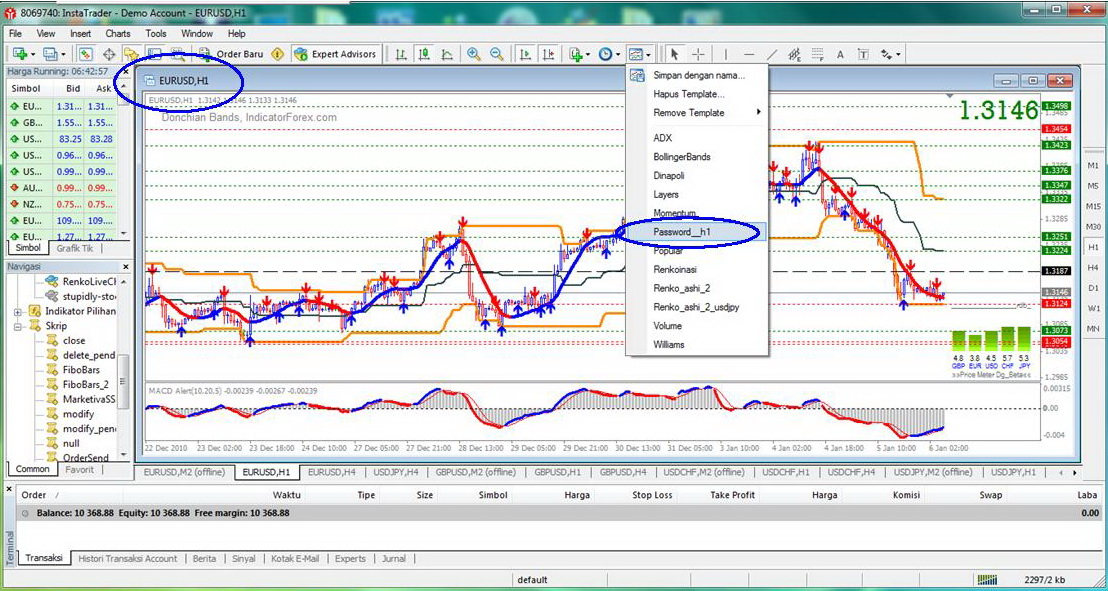
Task: Switch chart to M30 timeframe
Action: point(1092,226)
